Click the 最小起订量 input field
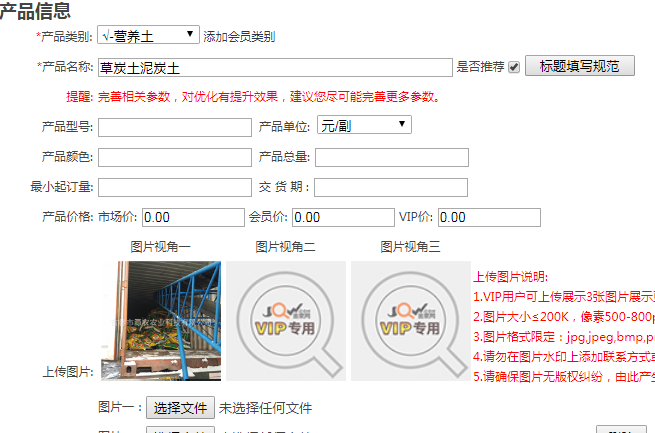Screen dimensions: 655x433 coord(175,187)
